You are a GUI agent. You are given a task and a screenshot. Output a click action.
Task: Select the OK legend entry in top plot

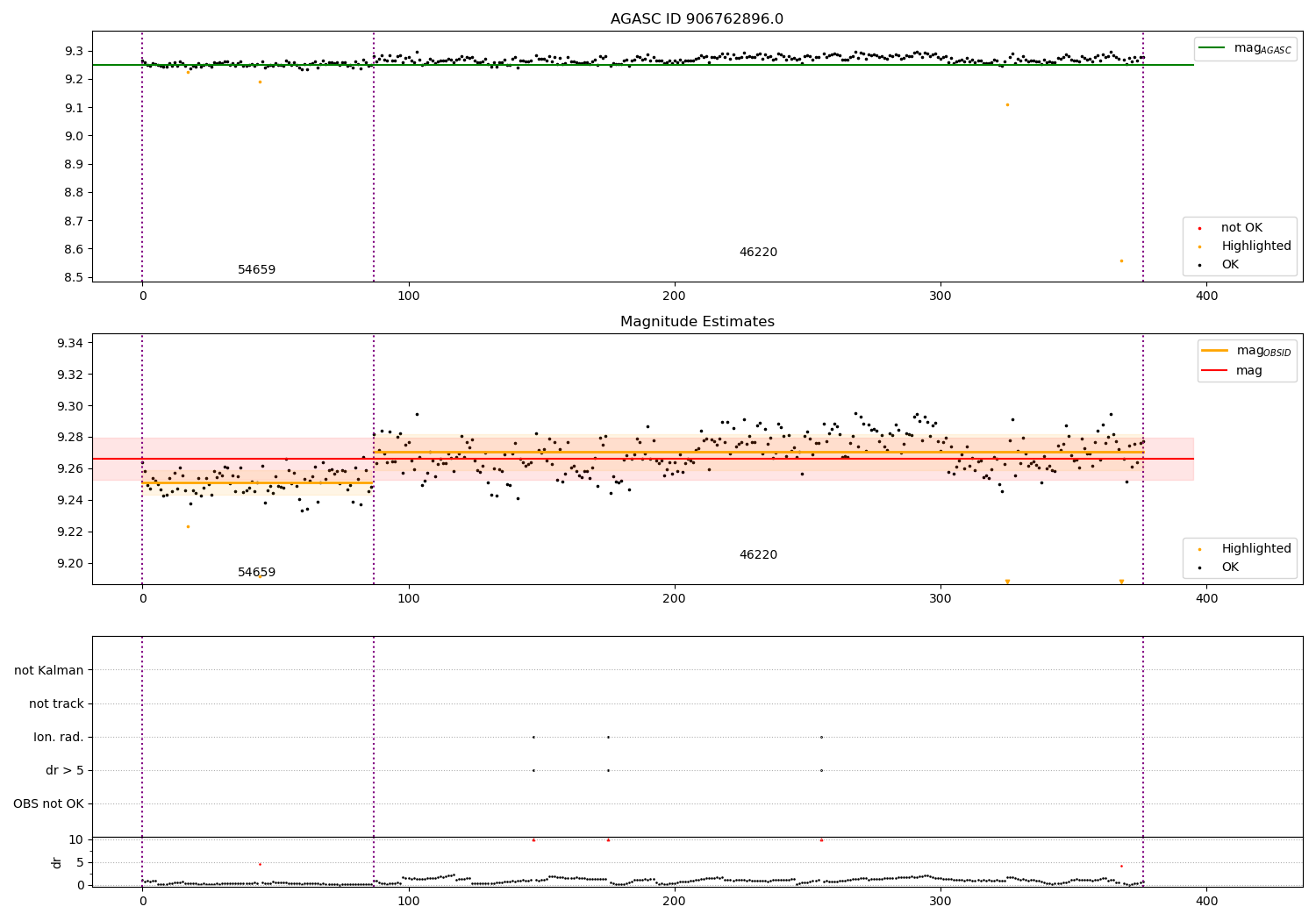[1219, 265]
